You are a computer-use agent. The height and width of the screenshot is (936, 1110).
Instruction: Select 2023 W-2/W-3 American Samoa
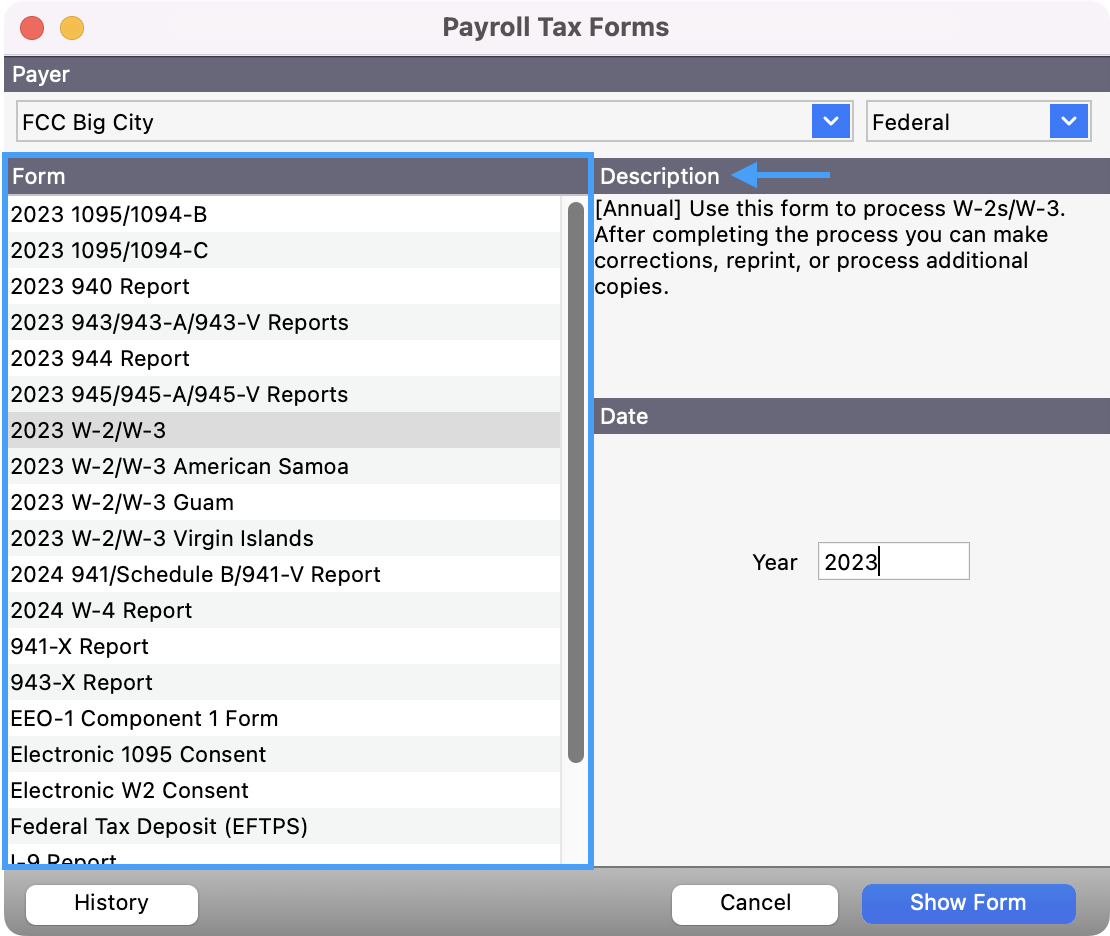179,466
